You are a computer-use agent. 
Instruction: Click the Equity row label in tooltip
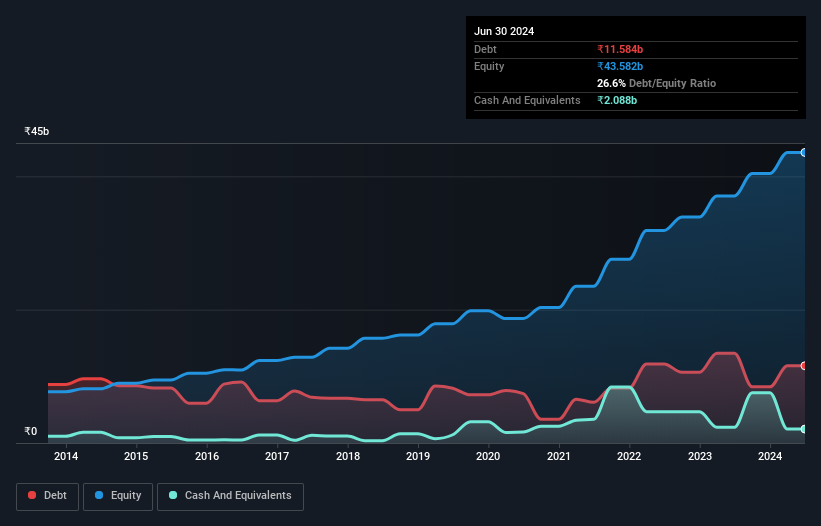pyautogui.click(x=489, y=66)
